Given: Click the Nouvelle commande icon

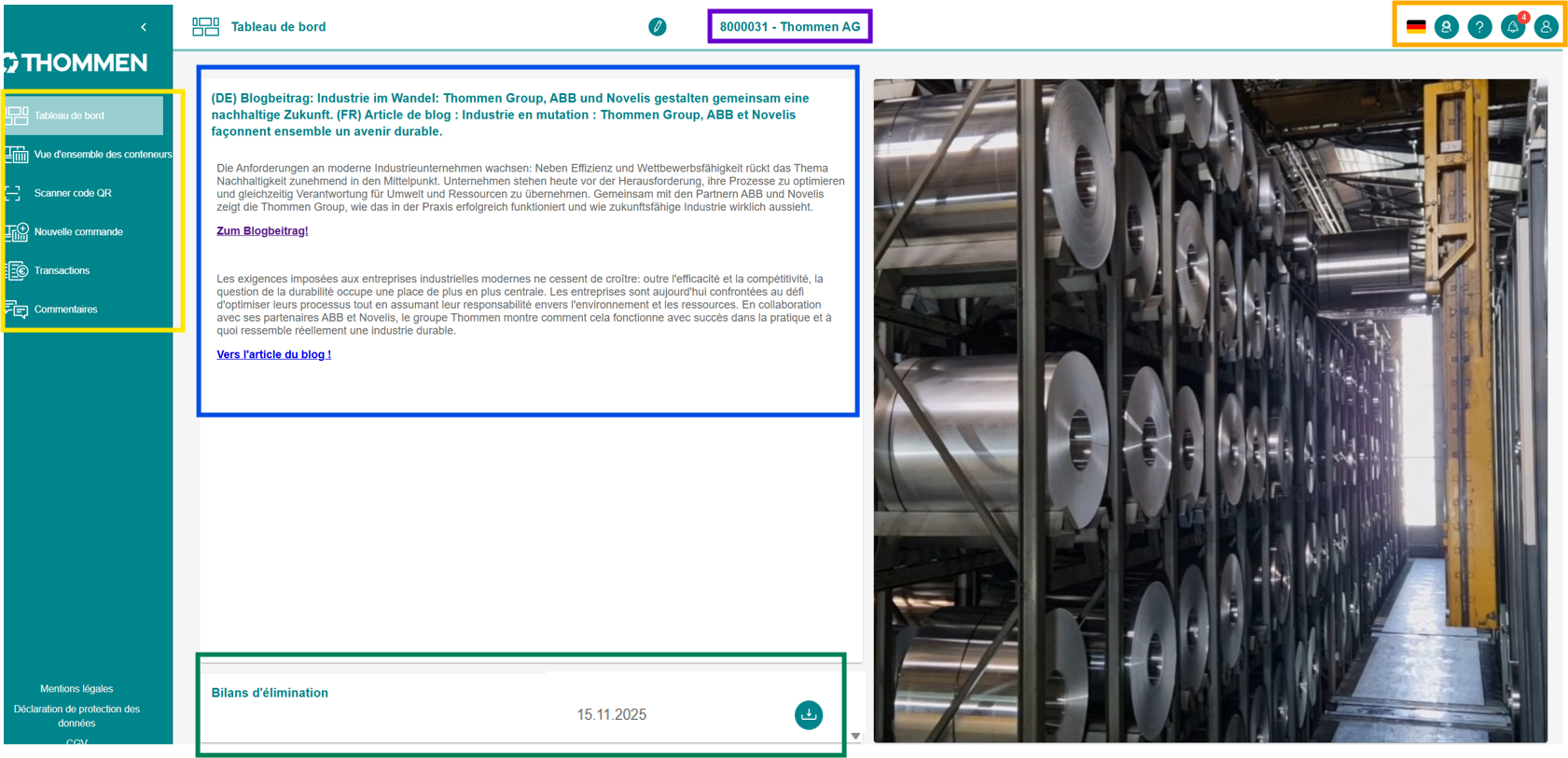Looking at the screenshot, I should 17,232.
